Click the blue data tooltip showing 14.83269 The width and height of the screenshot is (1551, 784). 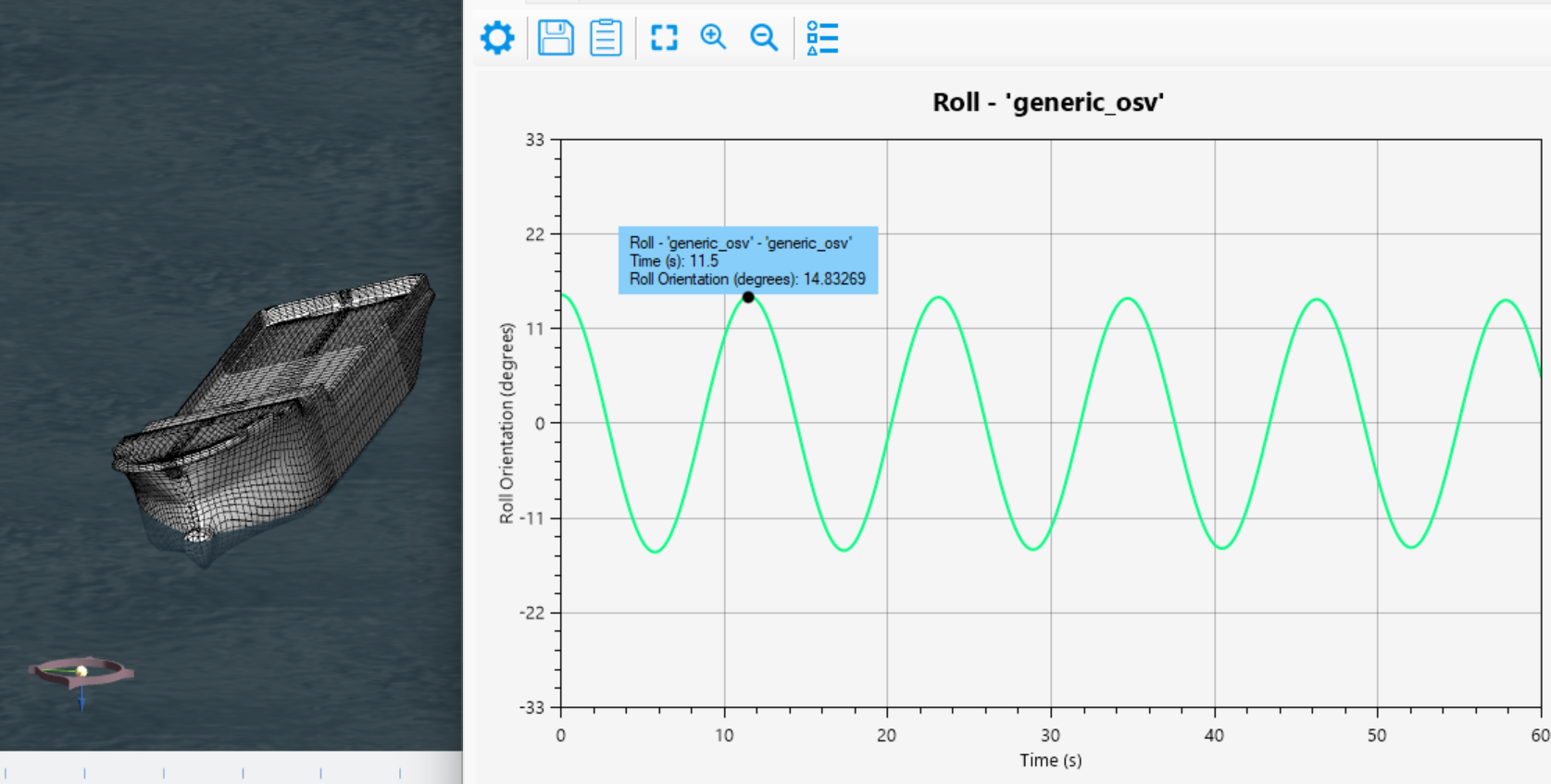pos(747,260)
